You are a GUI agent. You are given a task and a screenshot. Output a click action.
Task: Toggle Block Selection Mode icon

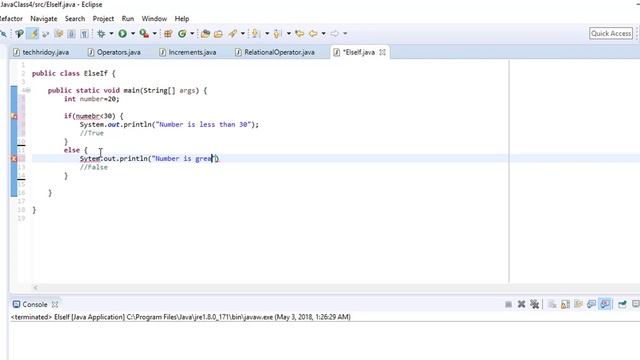pyautogui.click(x=71, y=33)
